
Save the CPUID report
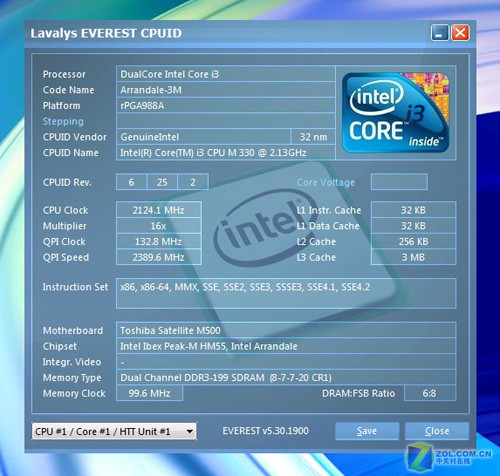367,431
